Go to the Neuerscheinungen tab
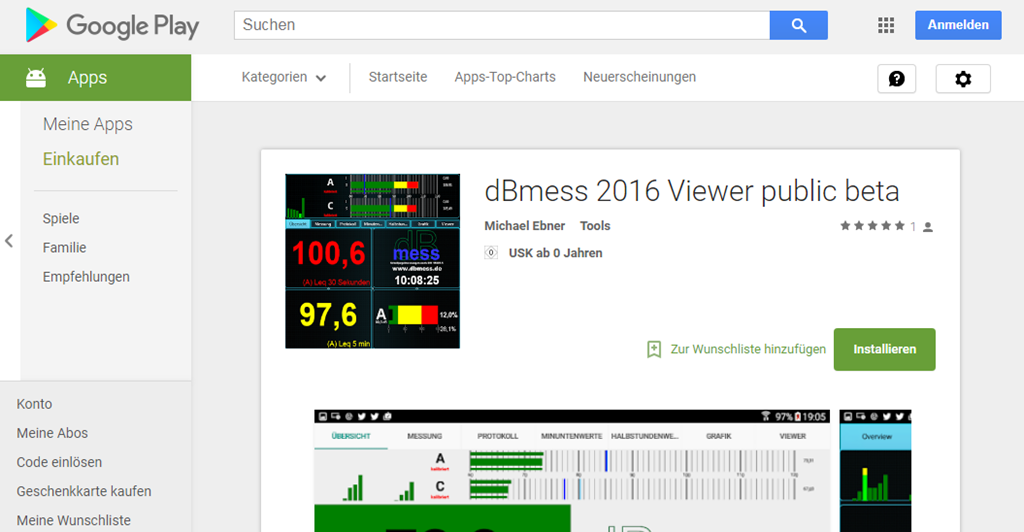1024x532 pixels. (x=639, y=77)
